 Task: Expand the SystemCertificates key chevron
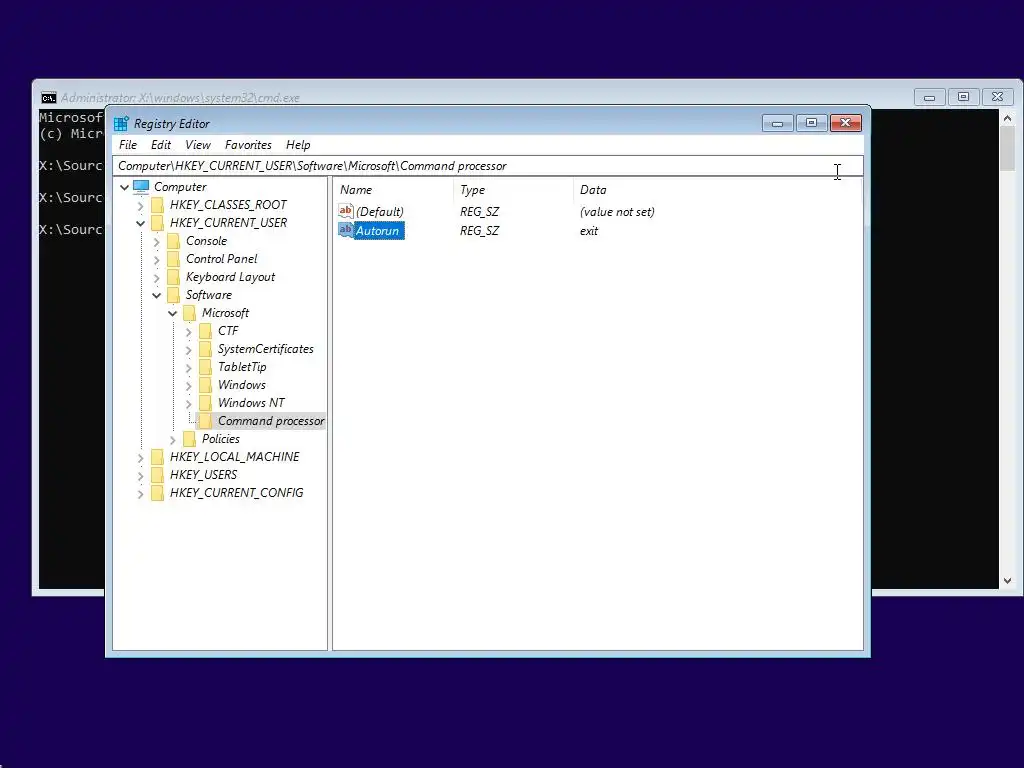point(189,349)
